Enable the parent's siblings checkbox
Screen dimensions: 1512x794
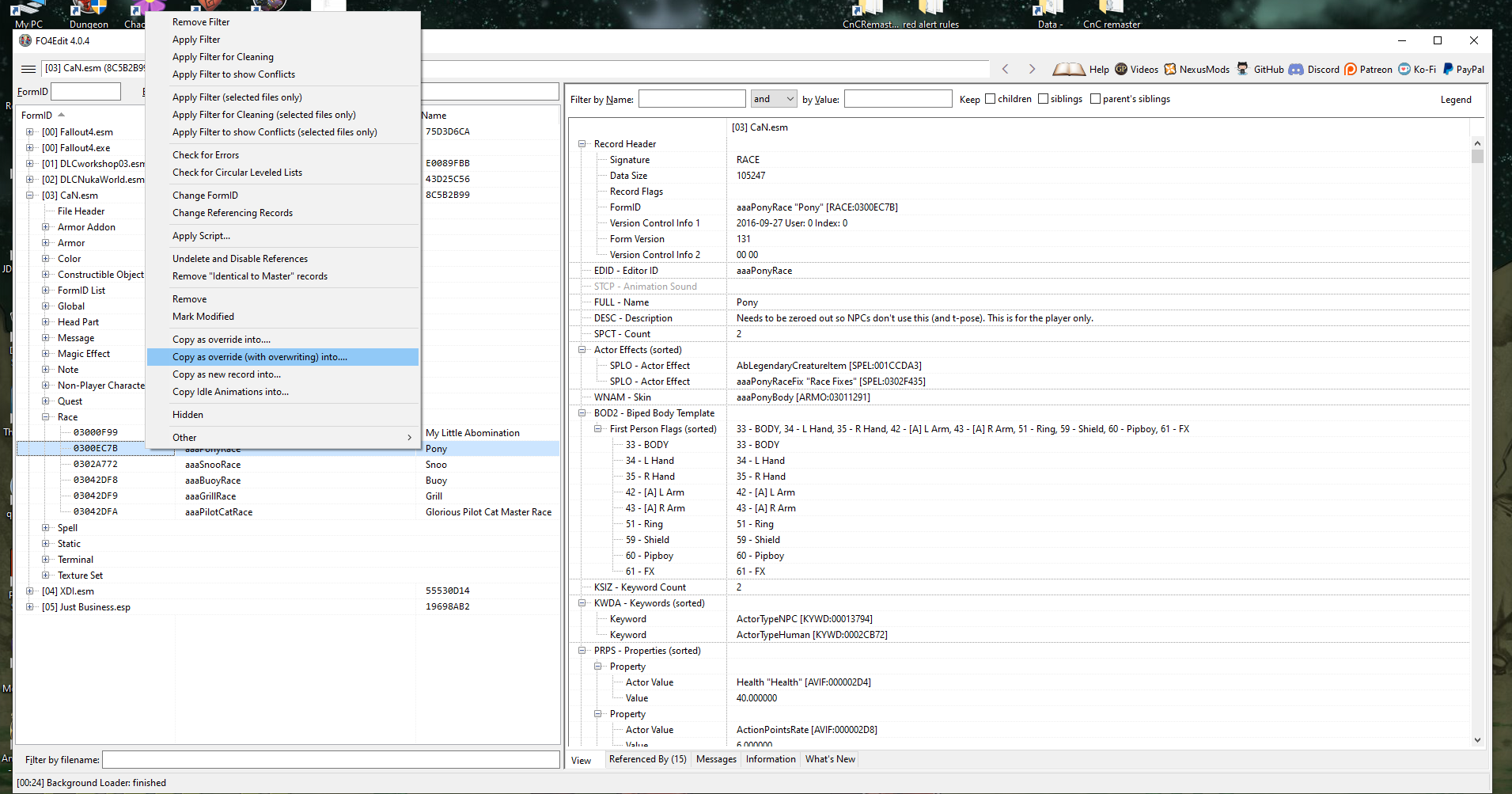1095,99
